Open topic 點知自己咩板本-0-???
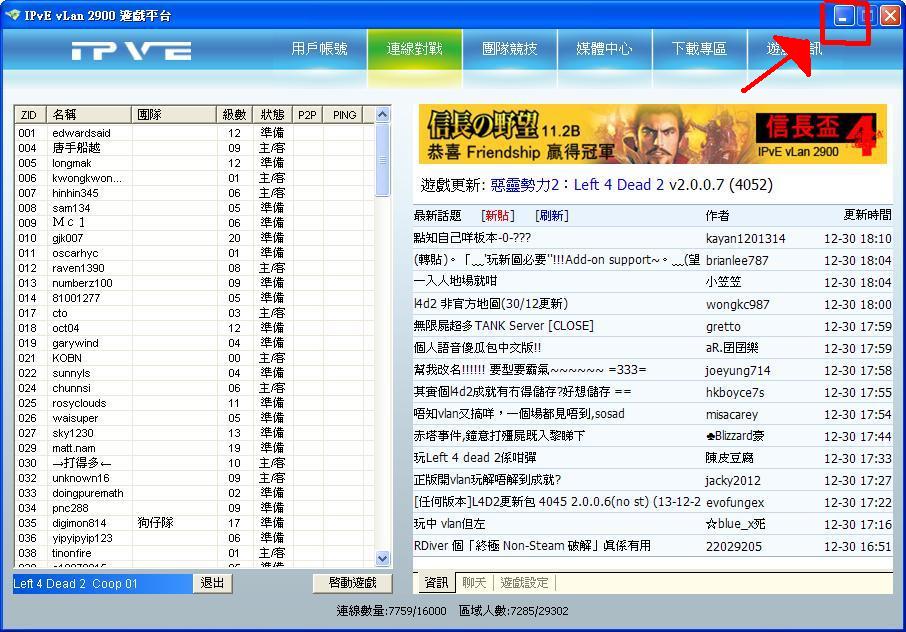 click(x=472, y=238)
